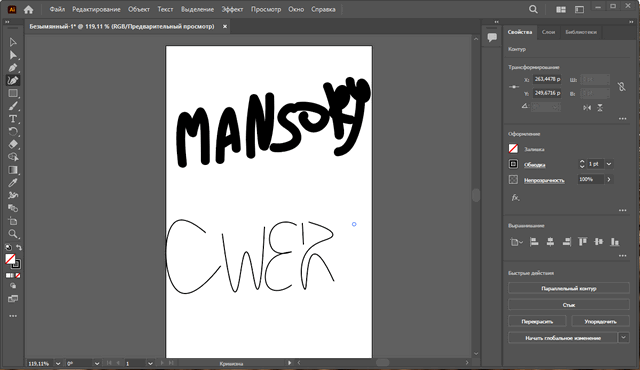
Task: Select the Eyedropper tool
Action: tap(13, 183)
